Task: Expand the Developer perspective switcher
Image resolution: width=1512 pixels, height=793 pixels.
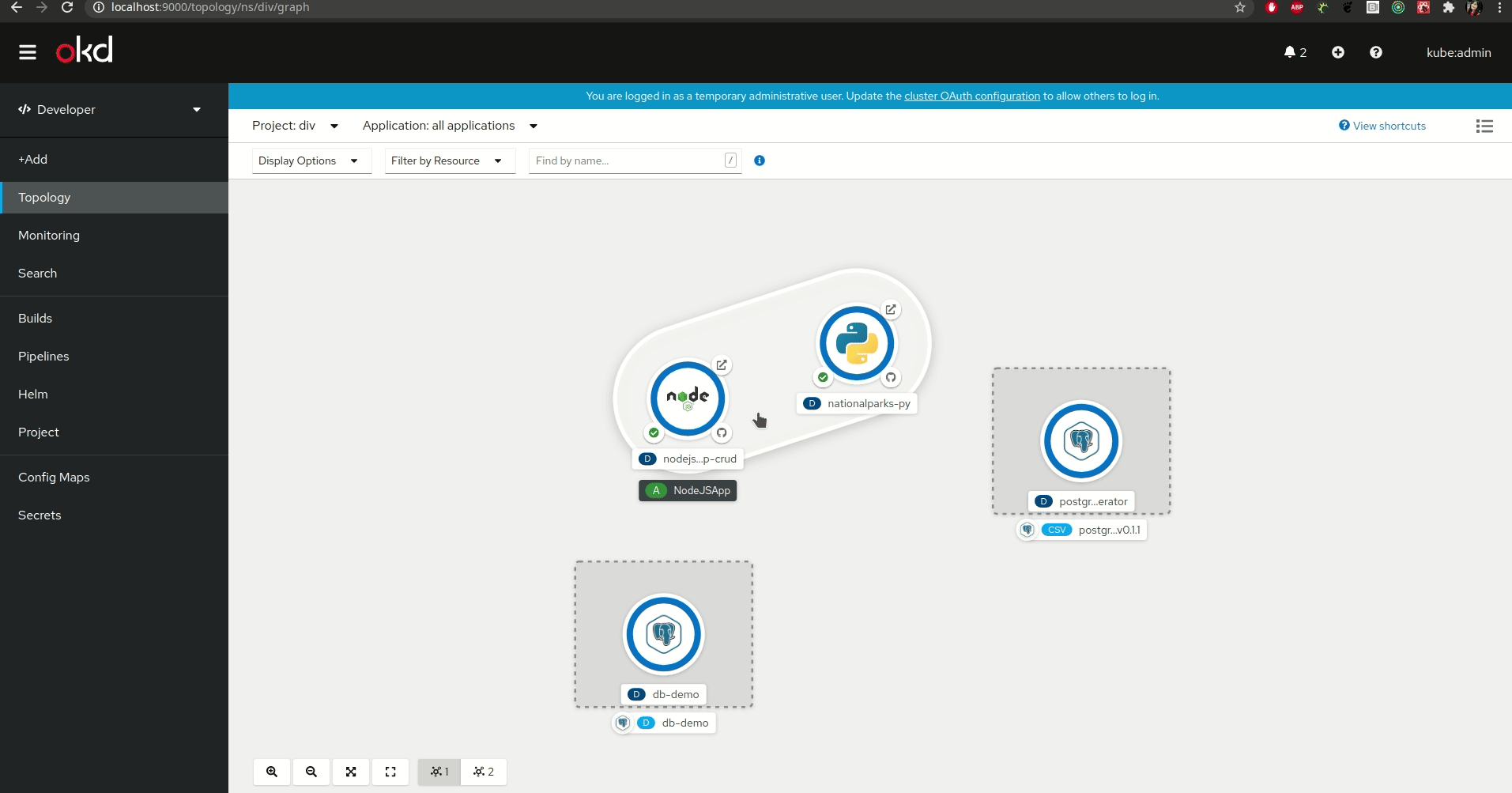Action: pyautogui.click(x=109, y=110)
